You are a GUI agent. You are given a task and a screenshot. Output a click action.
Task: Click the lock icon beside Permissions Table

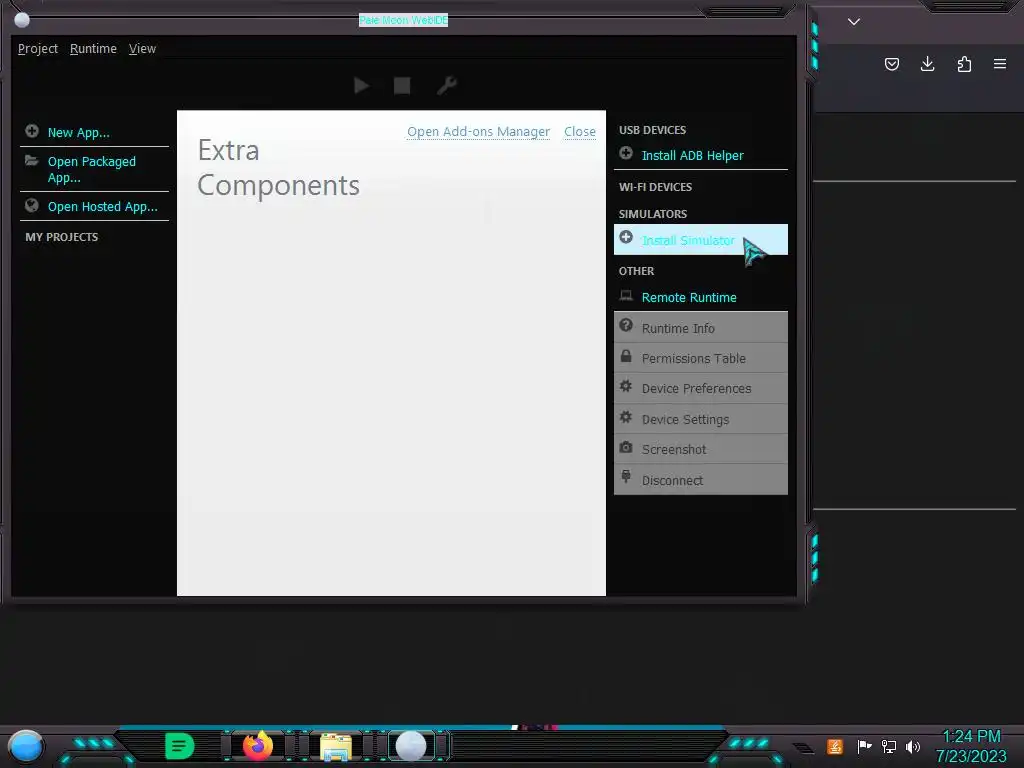pos(626,356)
